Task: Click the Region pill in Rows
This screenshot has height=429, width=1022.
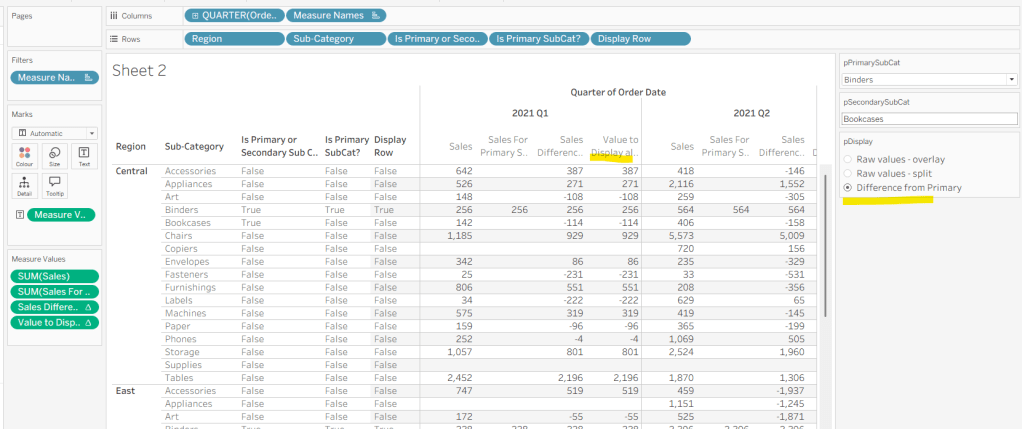Action: (233, 39)
